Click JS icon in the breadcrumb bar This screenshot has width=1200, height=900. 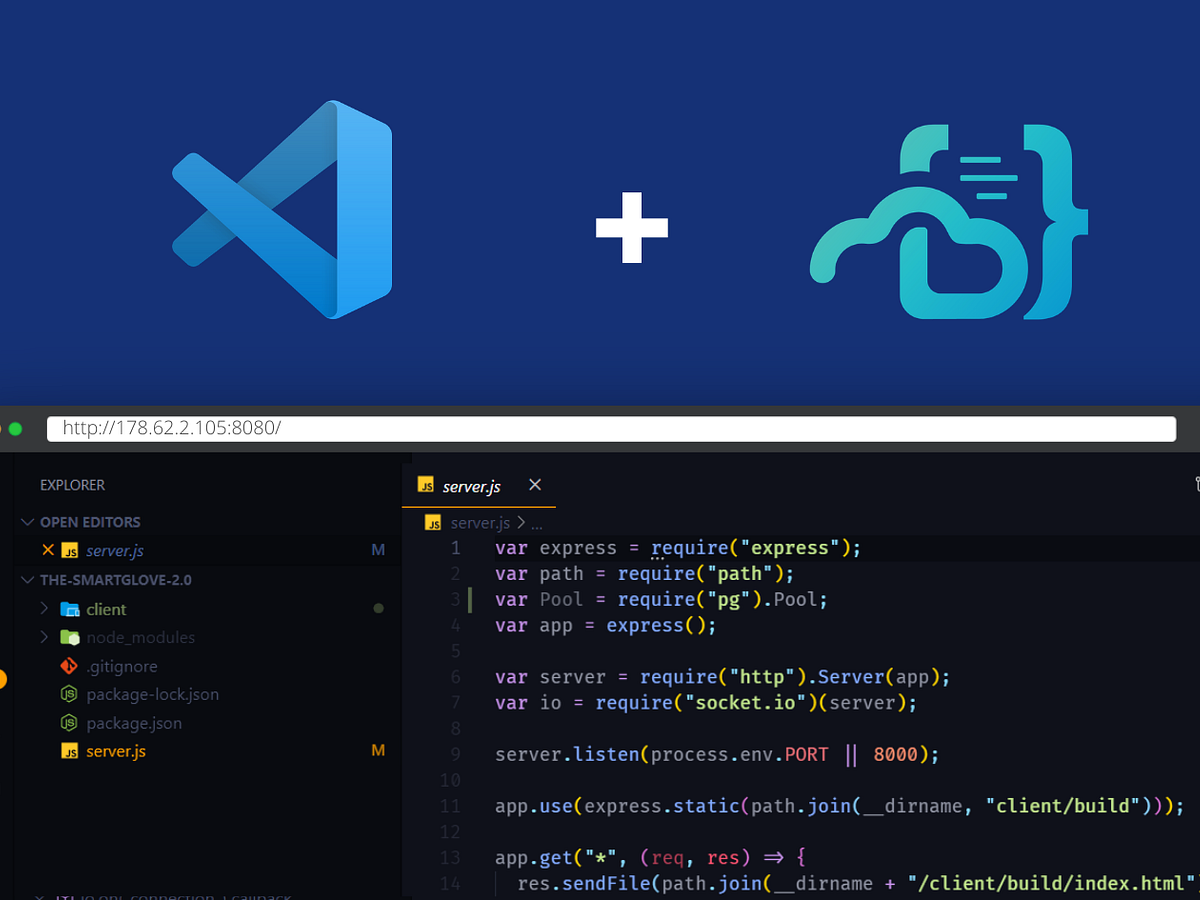pos(433,523)
